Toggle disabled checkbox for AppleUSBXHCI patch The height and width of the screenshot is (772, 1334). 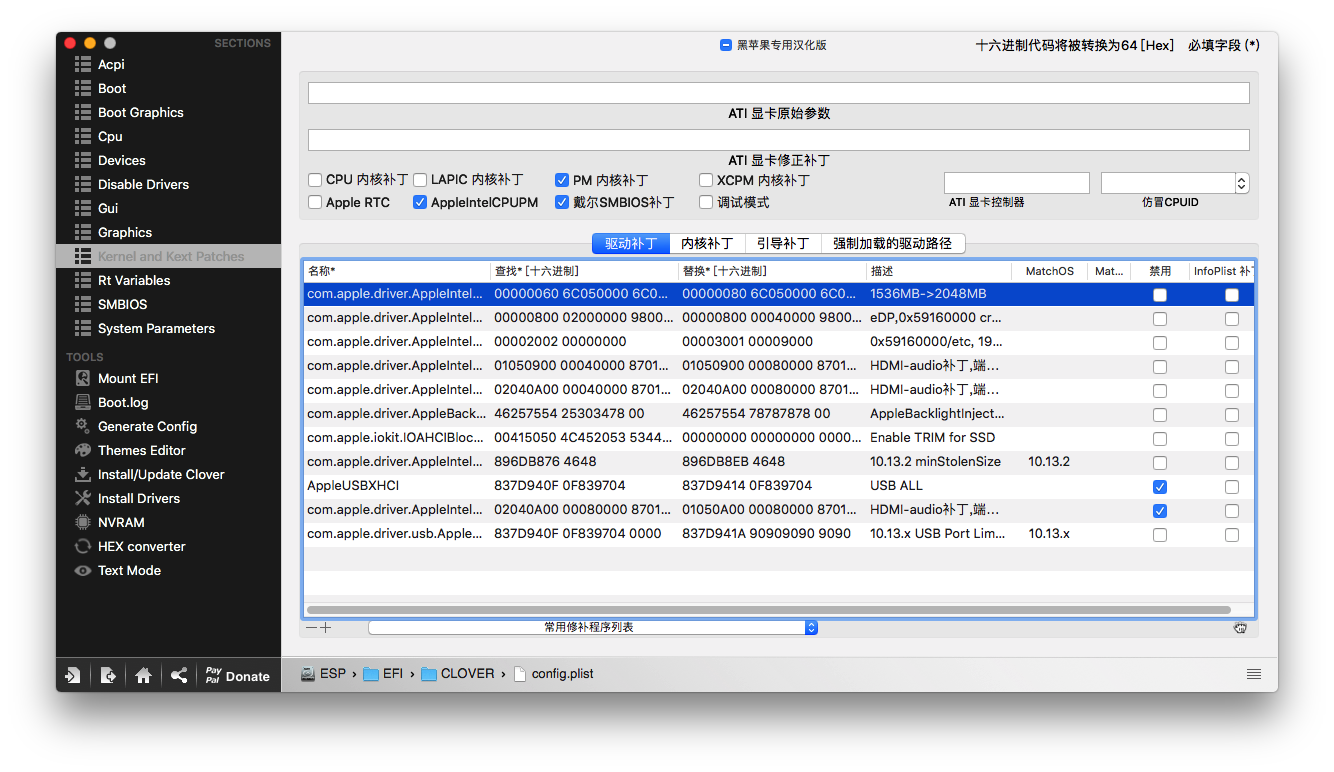tap(1159, 487)
